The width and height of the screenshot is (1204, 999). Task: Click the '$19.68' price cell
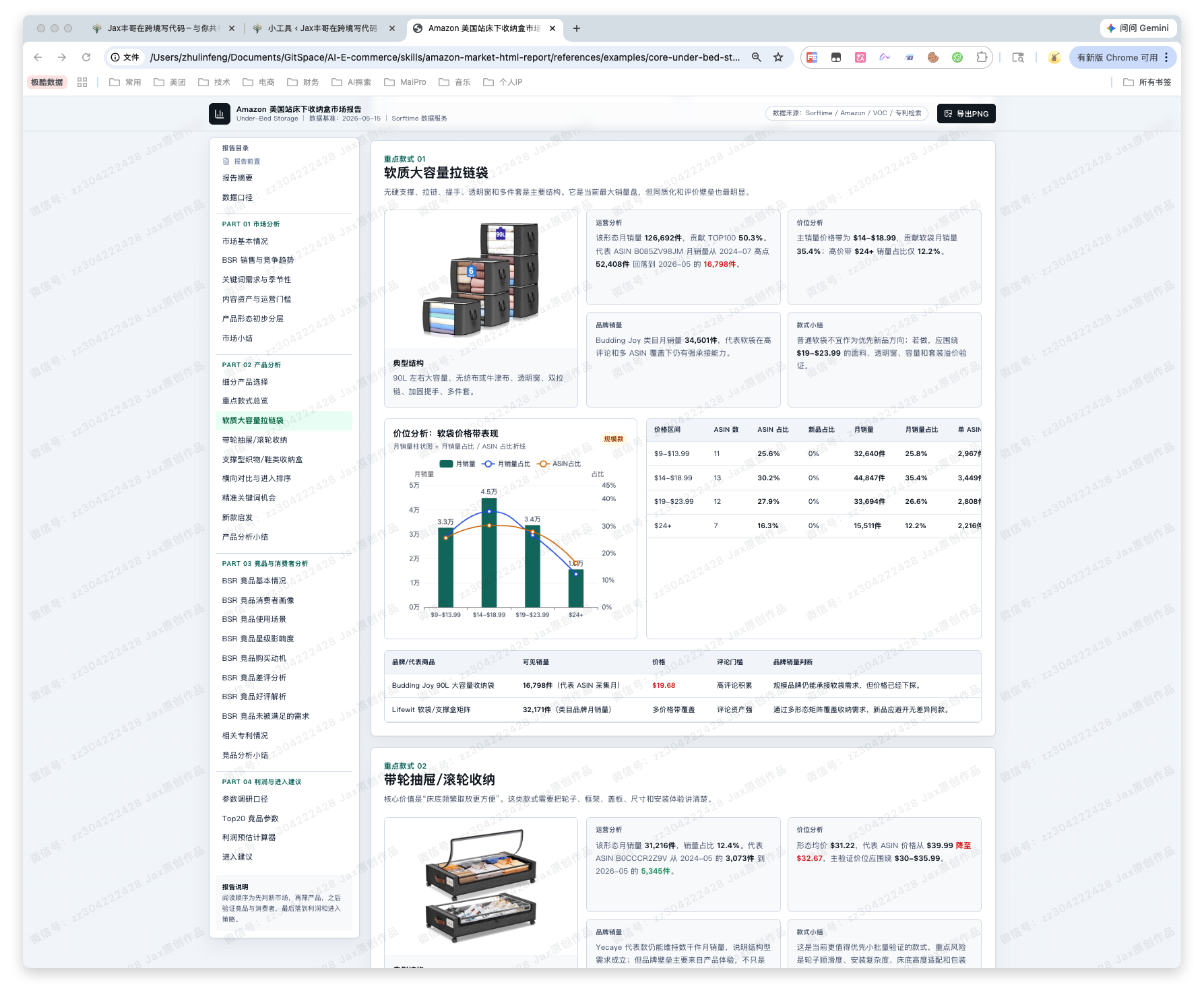[x=664, y=686]
